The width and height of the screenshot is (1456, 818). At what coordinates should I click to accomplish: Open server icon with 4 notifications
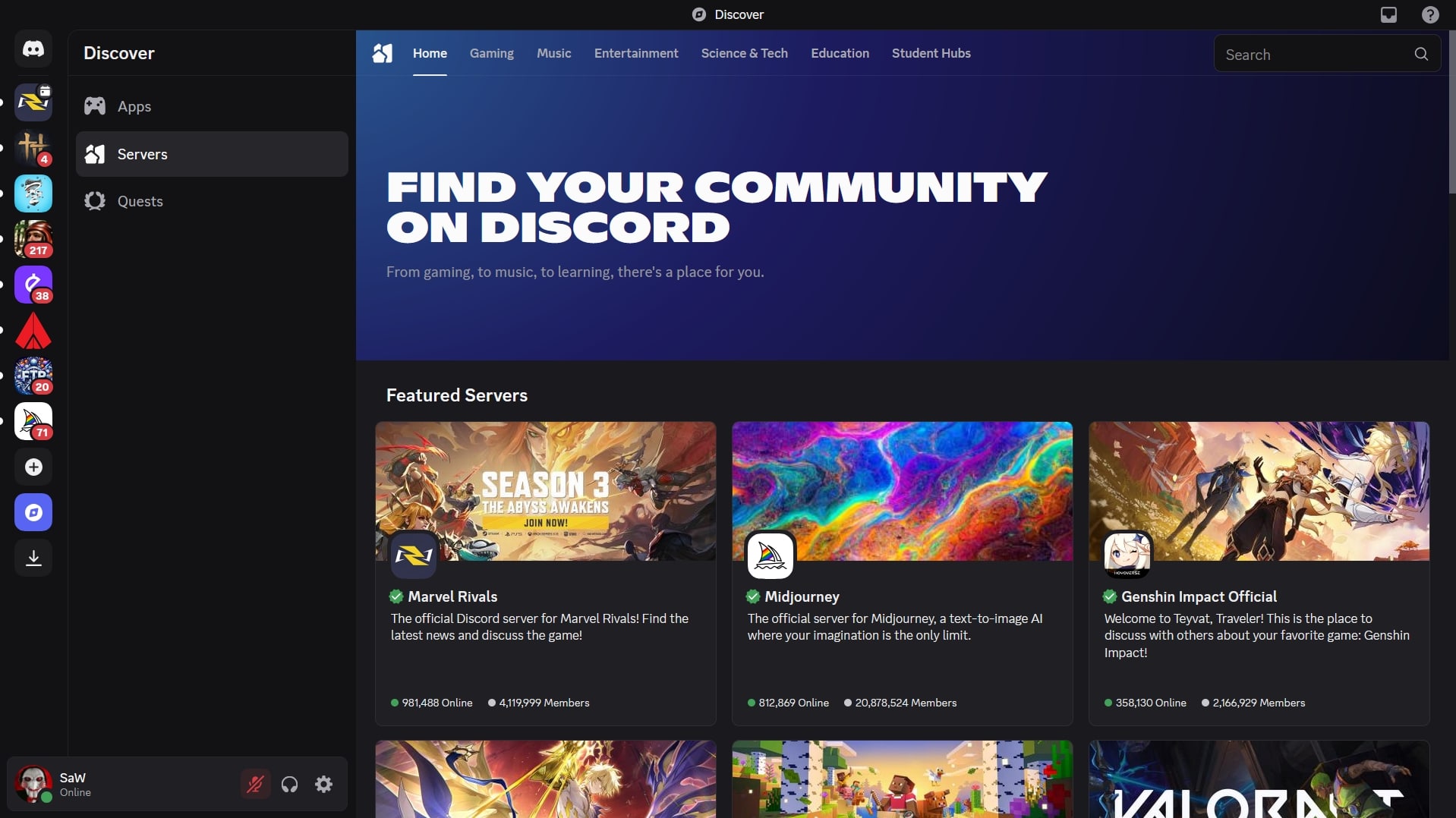pyautogui.click(x=33, y=148)
